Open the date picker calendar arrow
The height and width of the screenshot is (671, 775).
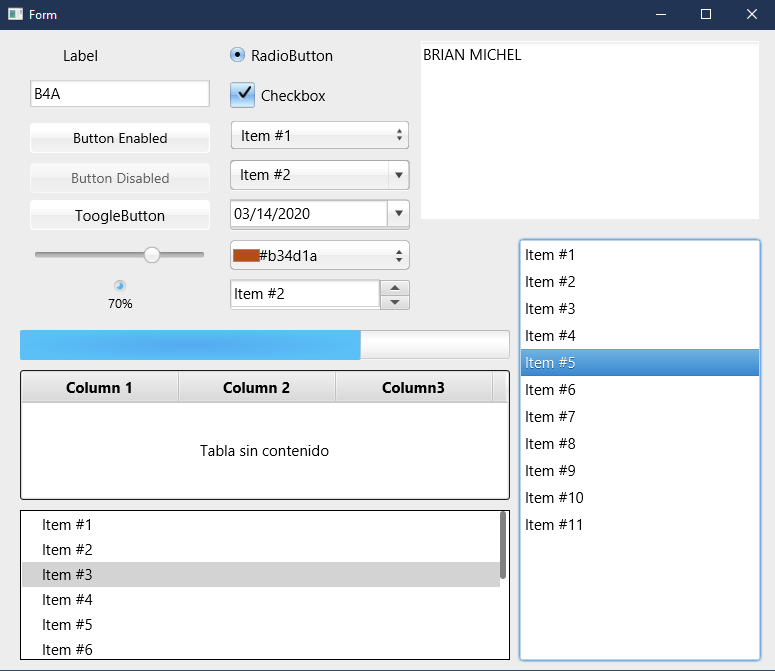pyautogui.click(x=398, y=214)
